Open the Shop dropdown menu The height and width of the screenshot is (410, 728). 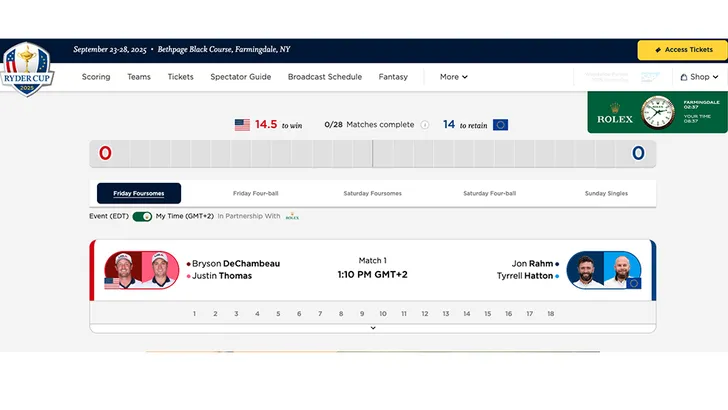[698, 77]
